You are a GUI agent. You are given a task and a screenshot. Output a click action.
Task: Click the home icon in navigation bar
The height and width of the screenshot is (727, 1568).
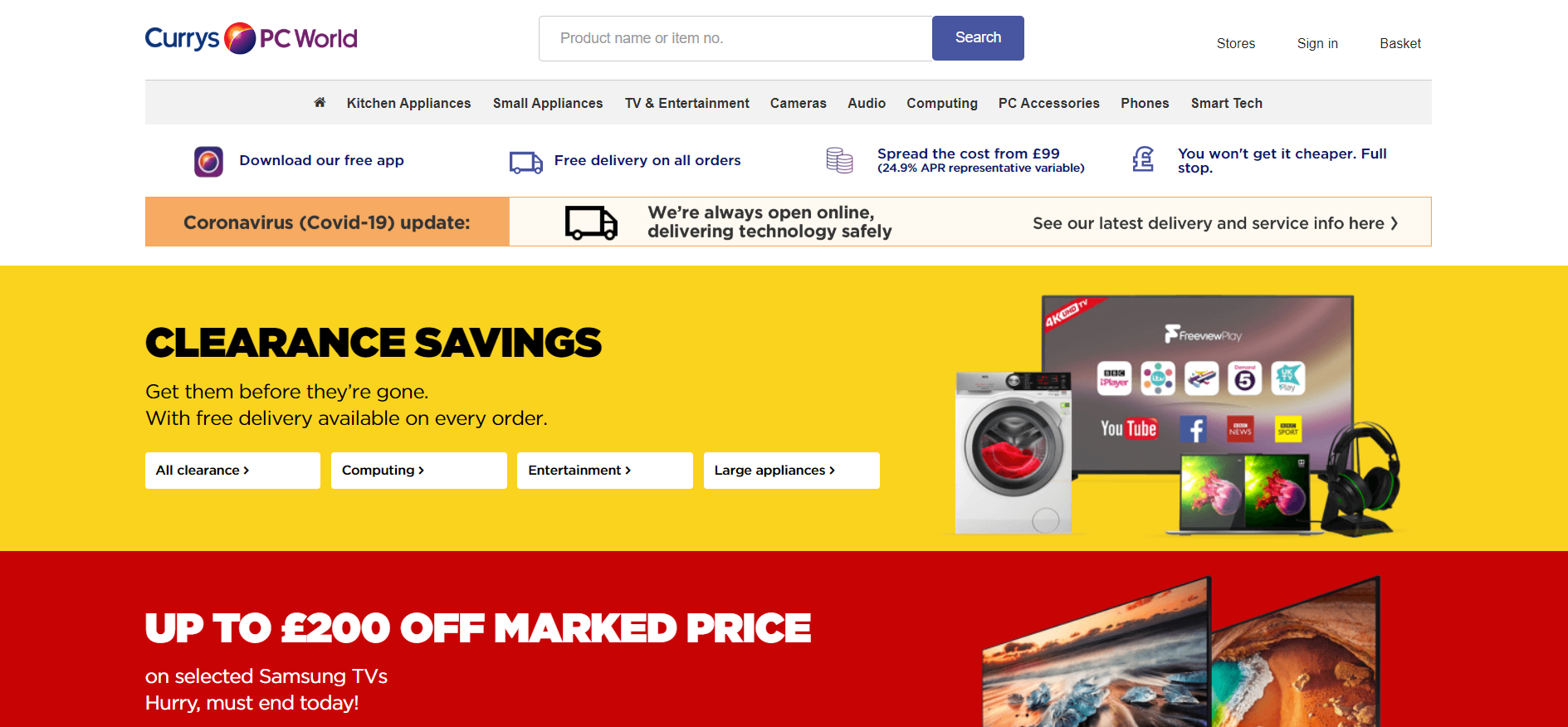point(320,102)
